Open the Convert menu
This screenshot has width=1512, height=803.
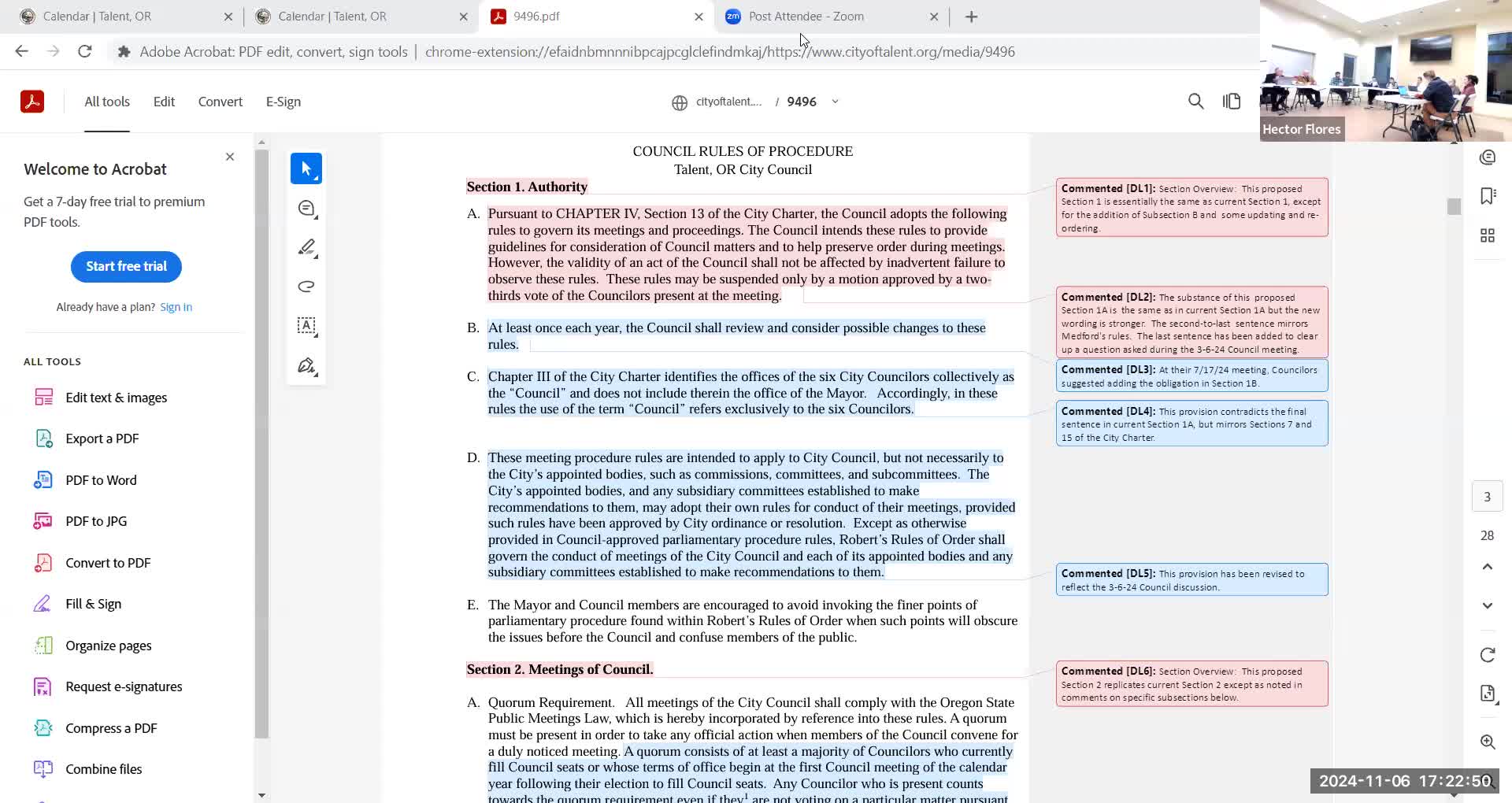220,102
